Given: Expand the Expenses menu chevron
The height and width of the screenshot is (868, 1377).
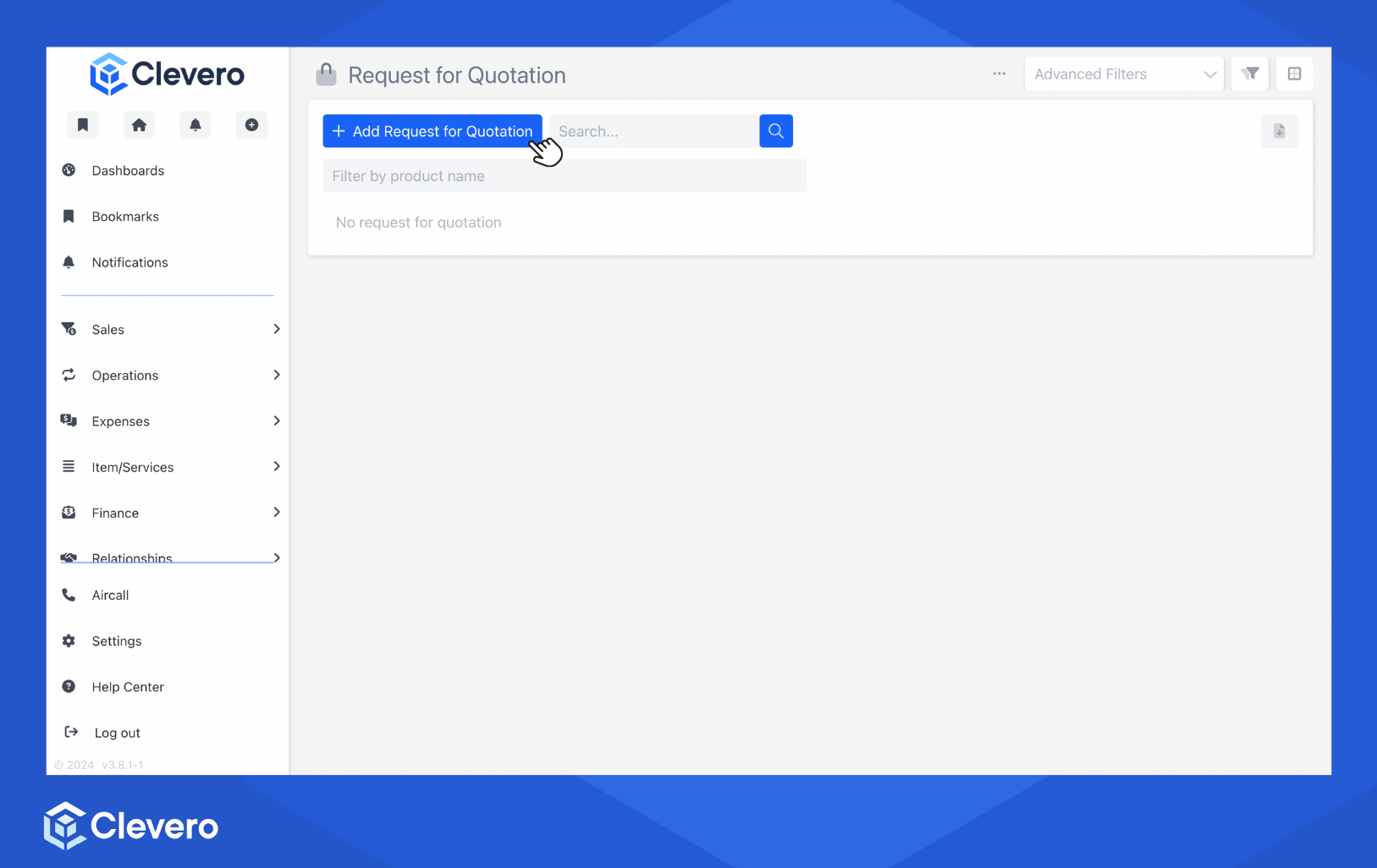Looking at the screenshot, I should [x=277, y=420].
